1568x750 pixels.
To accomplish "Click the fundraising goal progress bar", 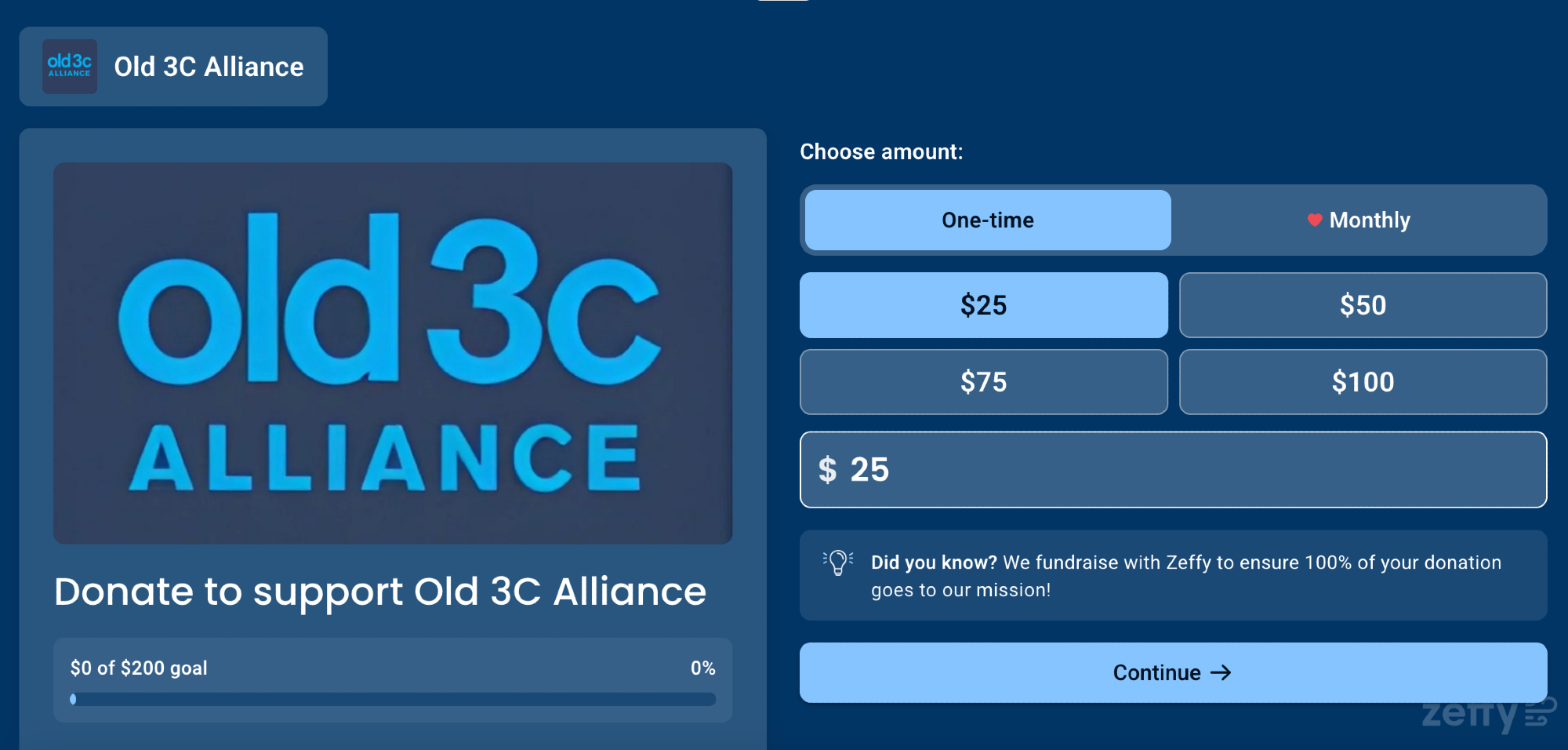I will point(393,699).
